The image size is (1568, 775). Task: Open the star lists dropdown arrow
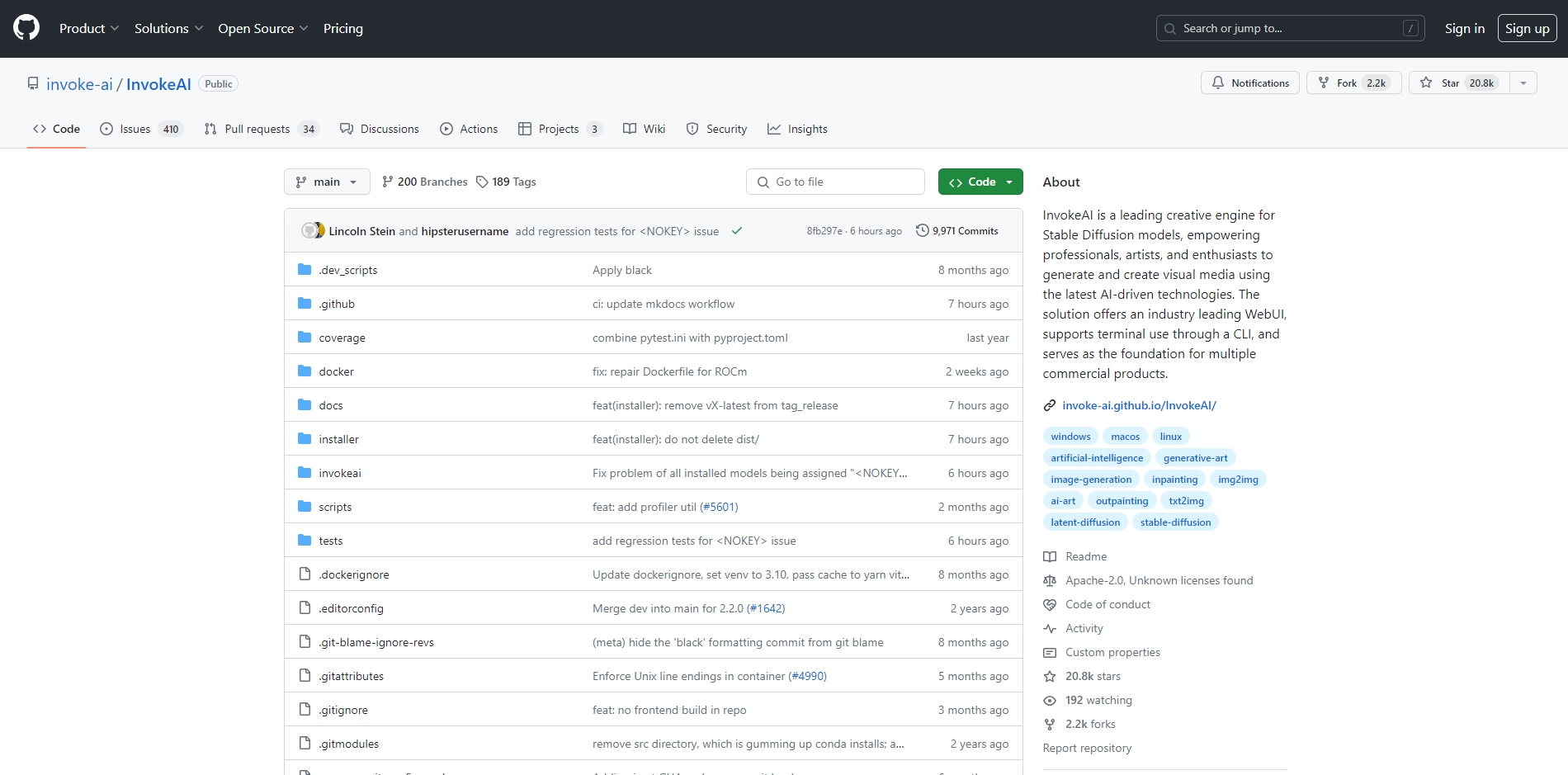pos(1523,83)
